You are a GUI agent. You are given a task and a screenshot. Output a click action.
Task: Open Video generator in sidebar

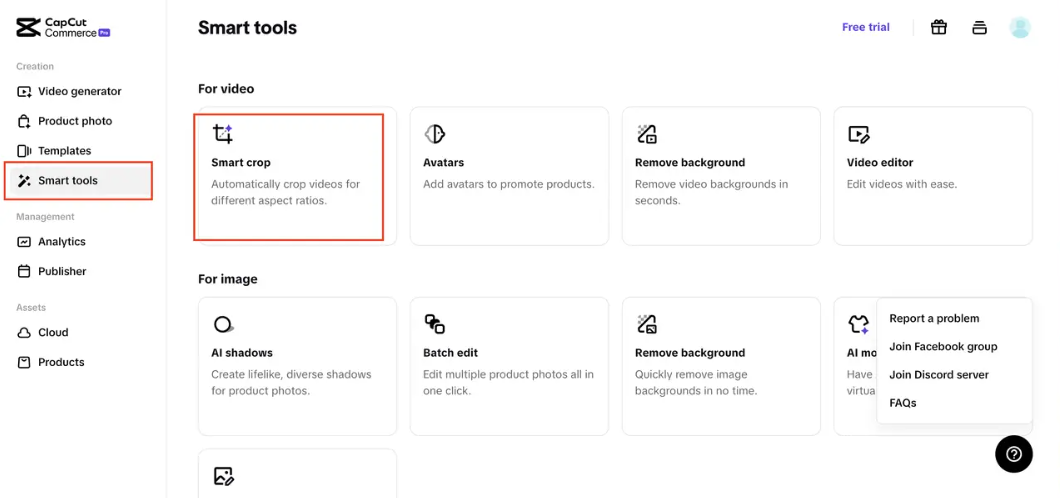point(79,91)
